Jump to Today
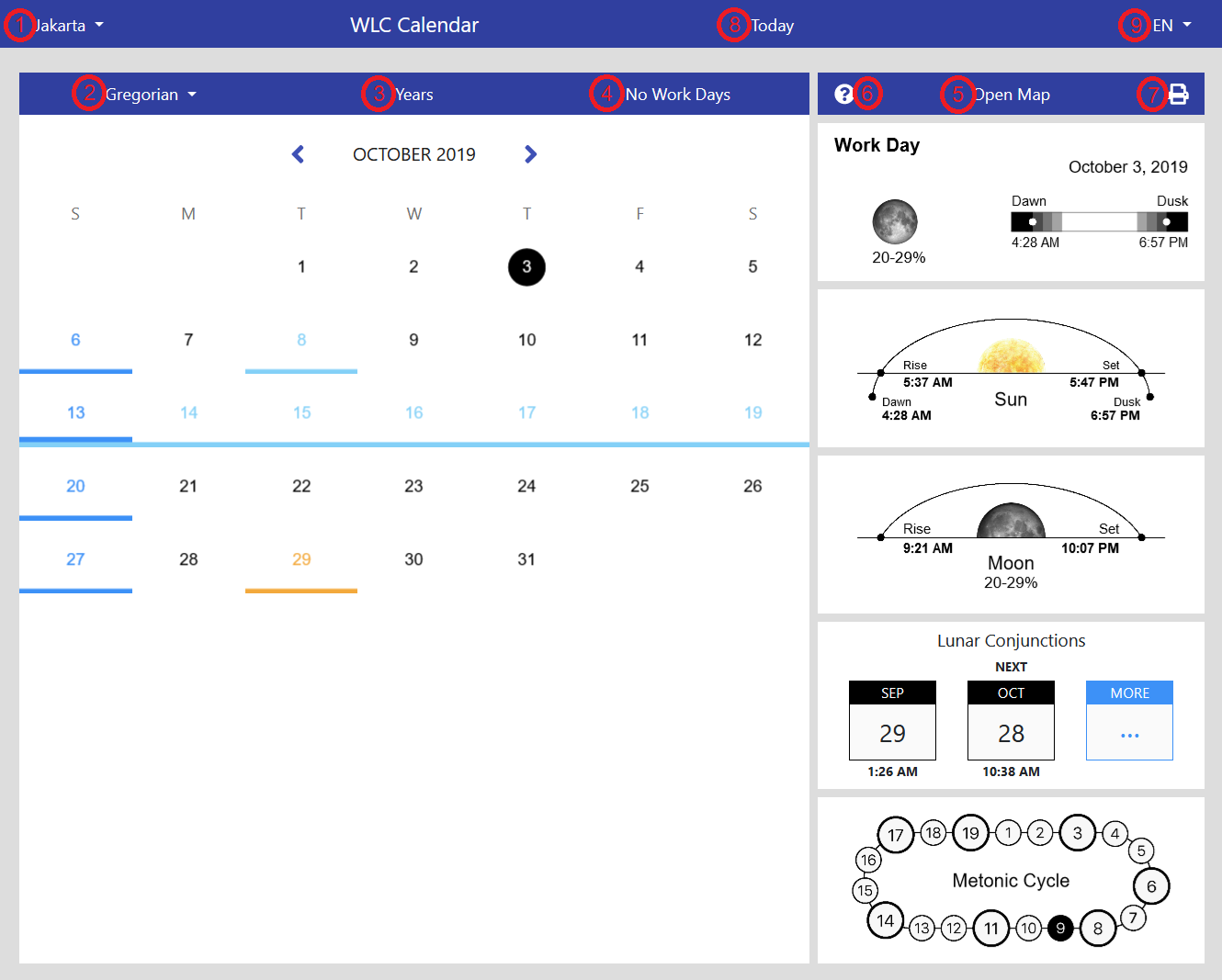 pos(772,25)
